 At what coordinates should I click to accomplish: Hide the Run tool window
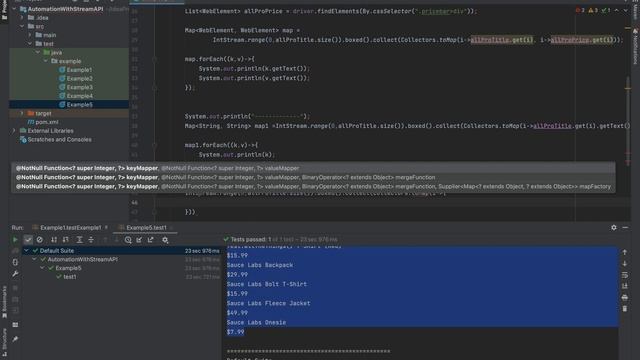pos(625,227)
